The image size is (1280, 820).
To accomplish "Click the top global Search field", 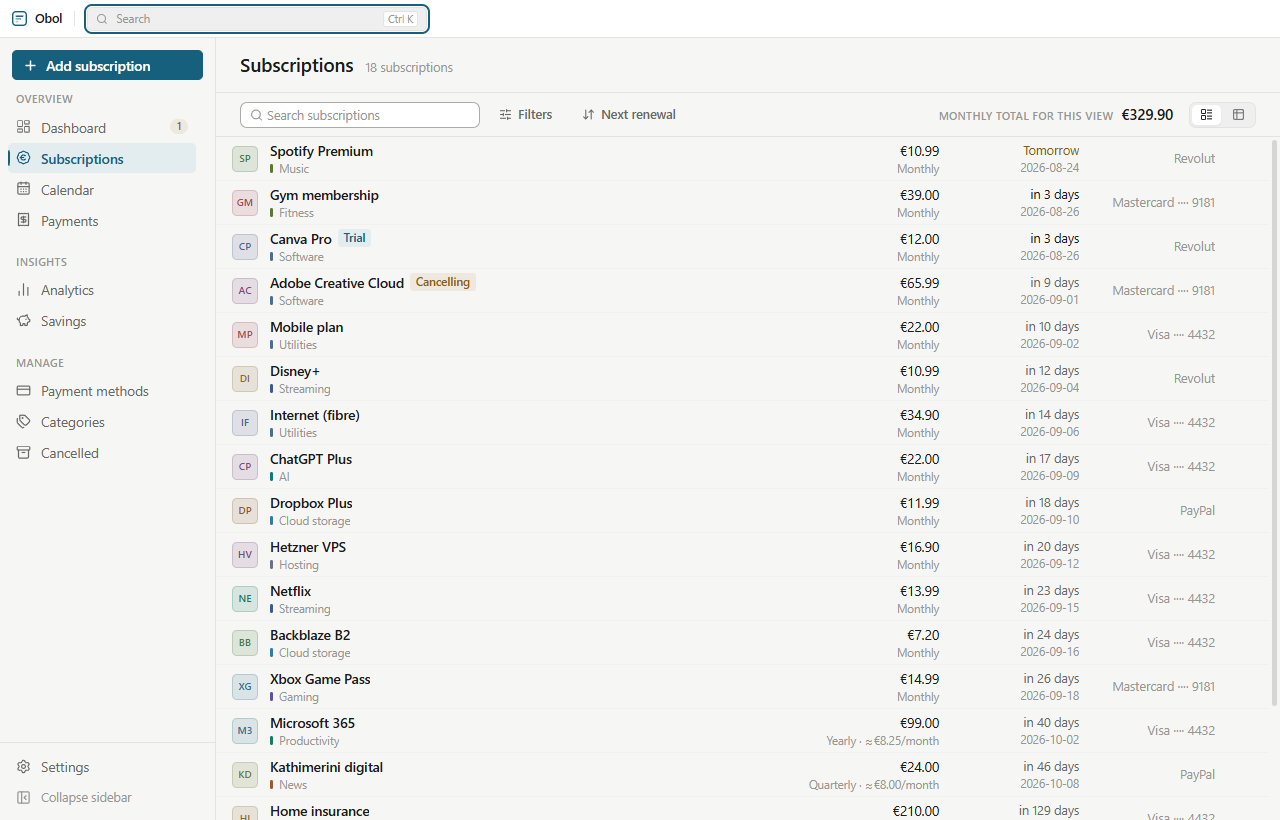I will pos(257,19).
